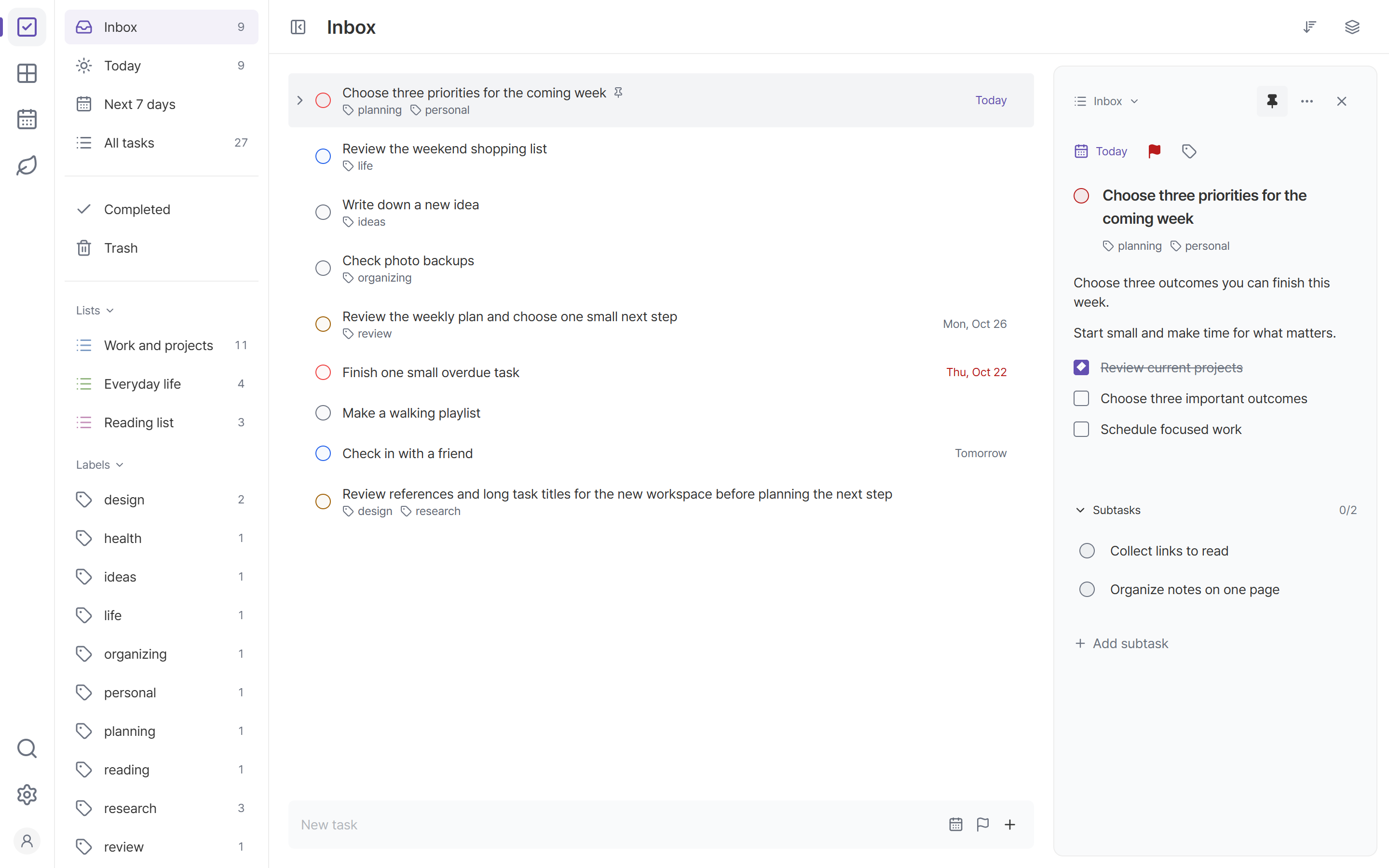Open Completed in the sidebar
This screenshot has height=868, width=1389.
[x=161, y=210]
